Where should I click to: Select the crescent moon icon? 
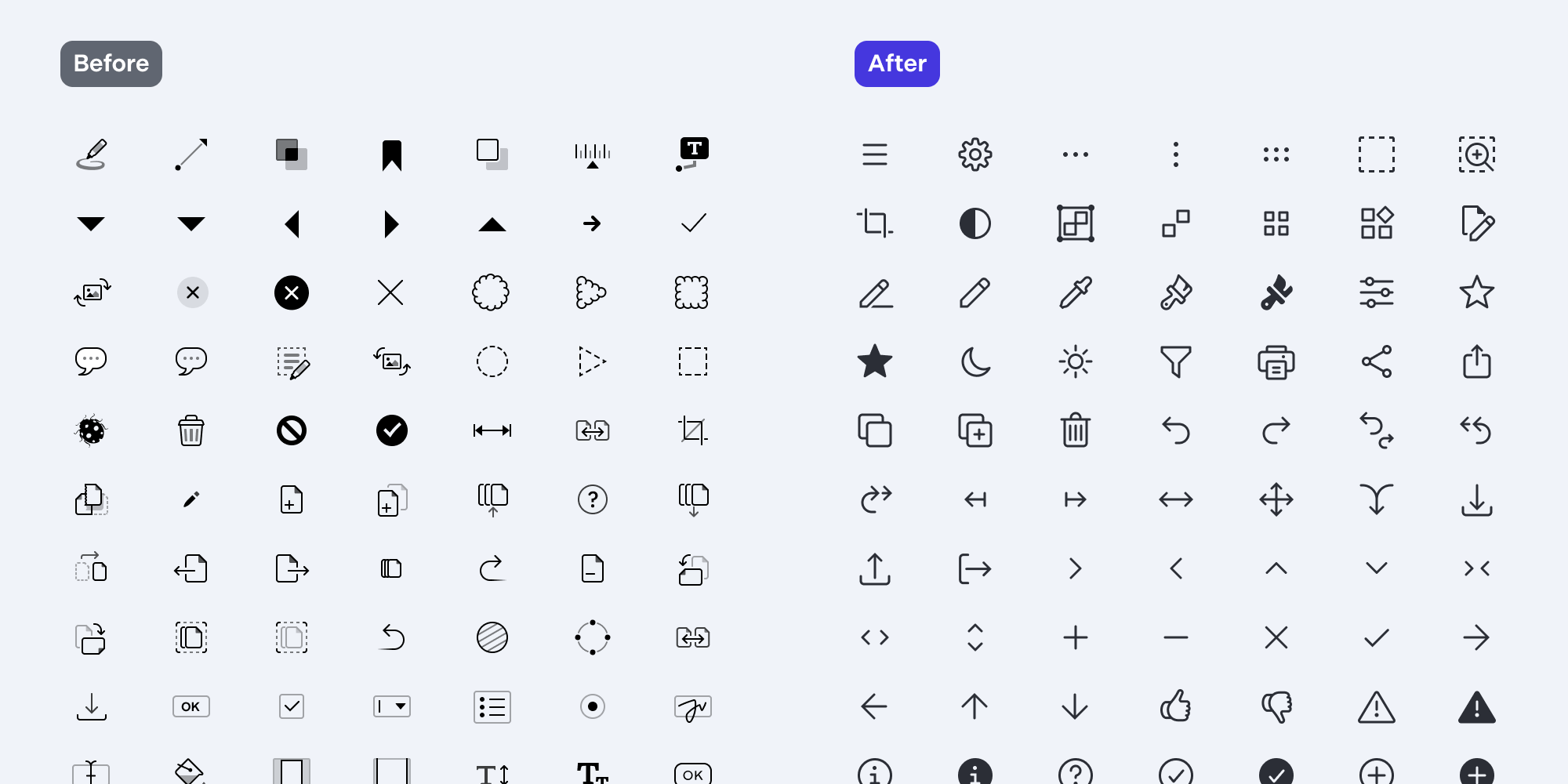tap(975, 361)
